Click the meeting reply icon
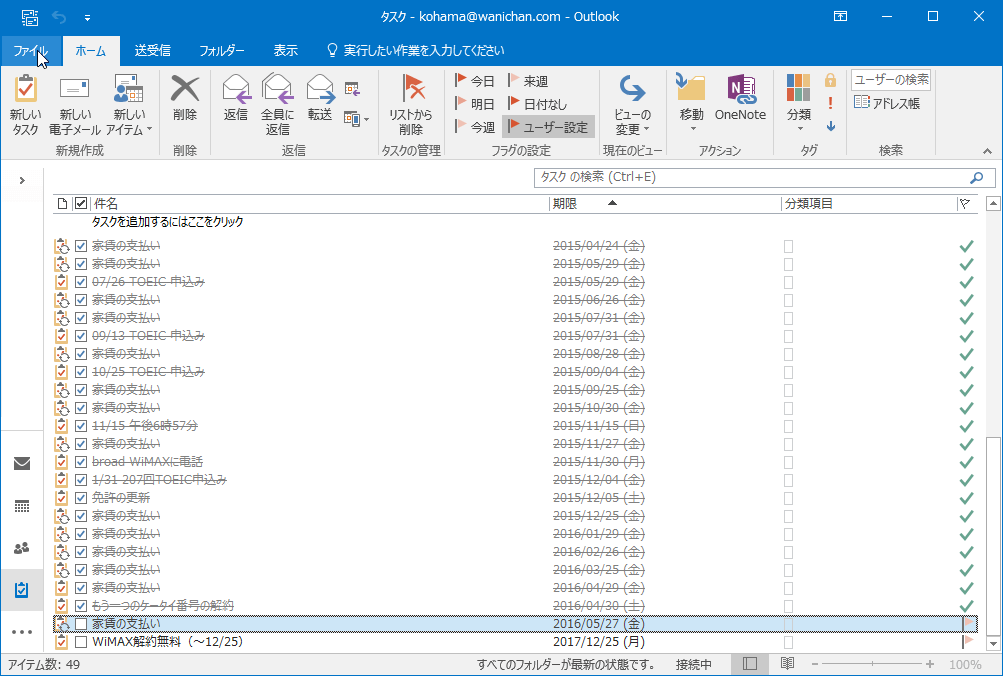This screenshot has height=676, width=1003. [352, 89]
